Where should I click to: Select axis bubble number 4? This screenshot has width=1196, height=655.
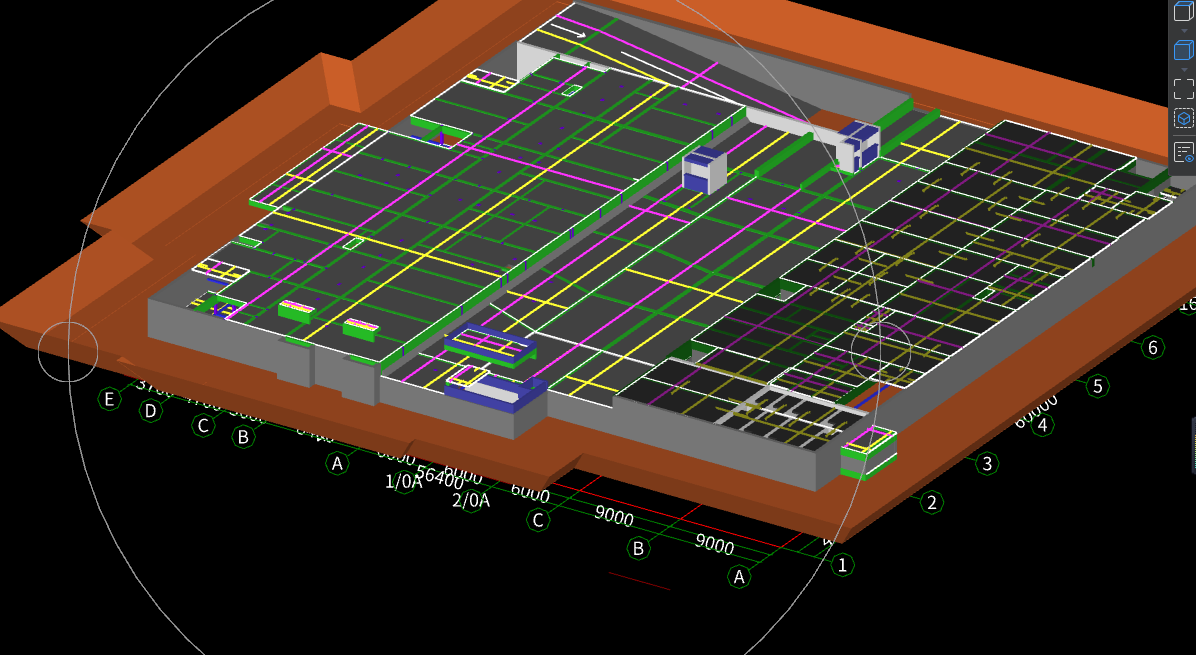[x=1043, y=425]
